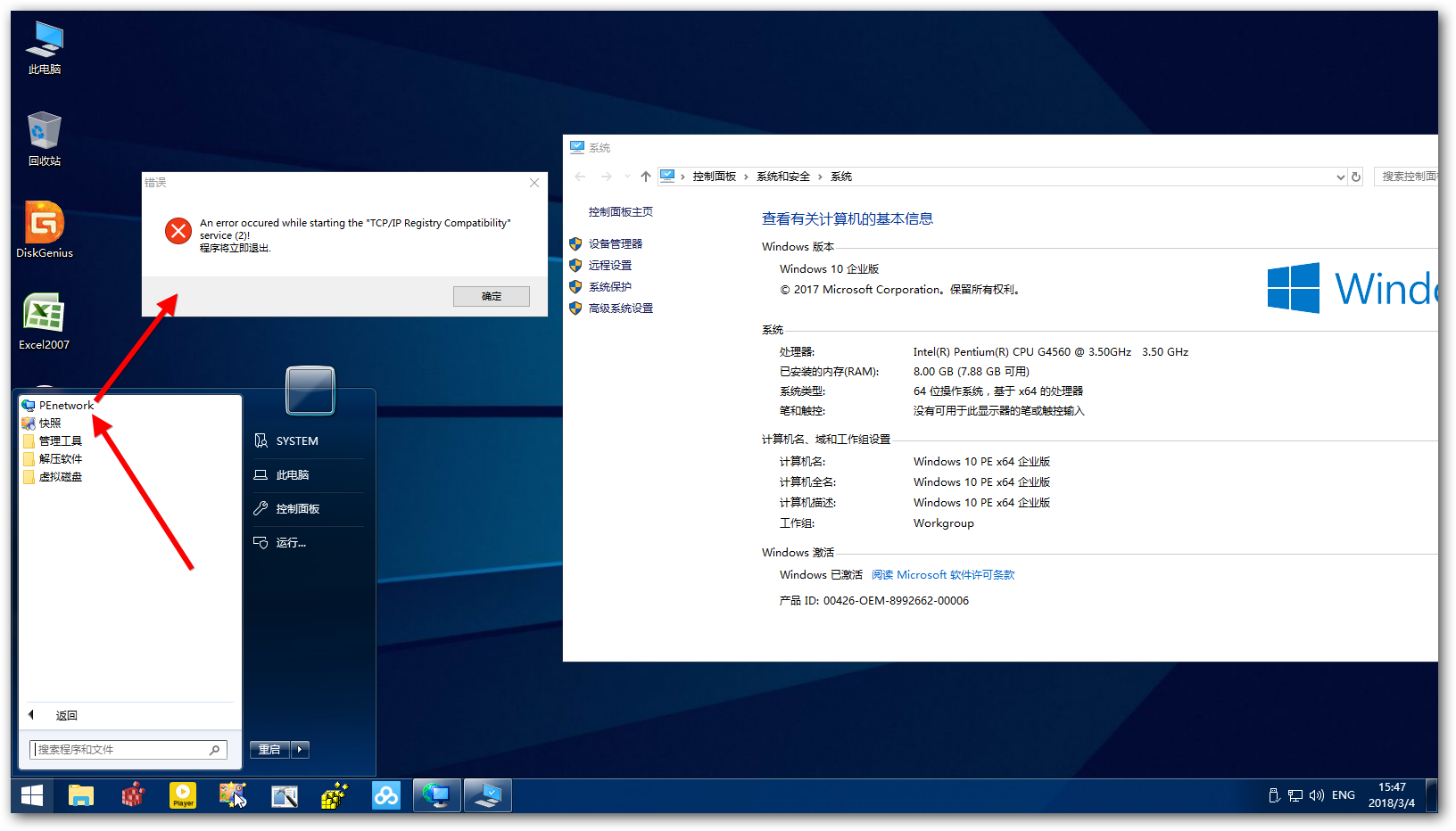Open 系统保护 in the left pane
Screen dimensions: 1456x831
[x=610, y=287]
